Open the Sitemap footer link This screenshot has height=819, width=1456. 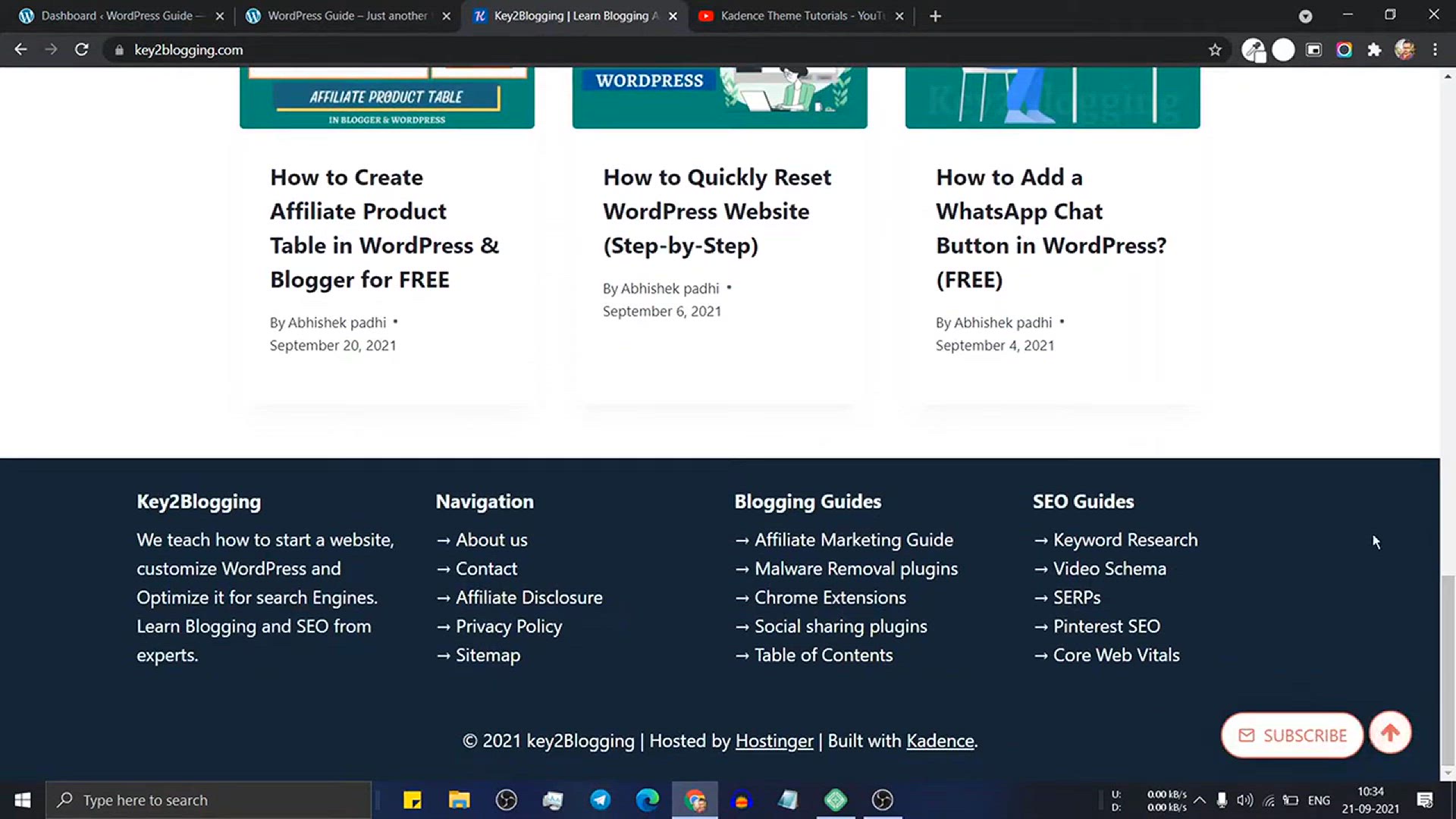[x=488, y=655]
